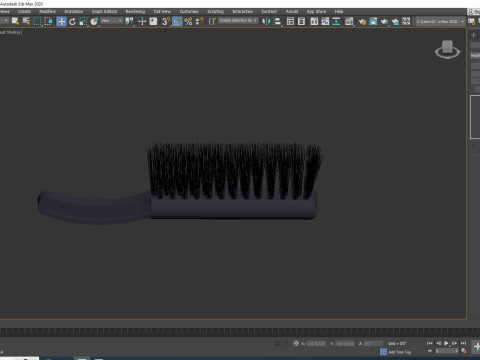Open the Create menu
The image size is (480, 360).
coord(24,11)
